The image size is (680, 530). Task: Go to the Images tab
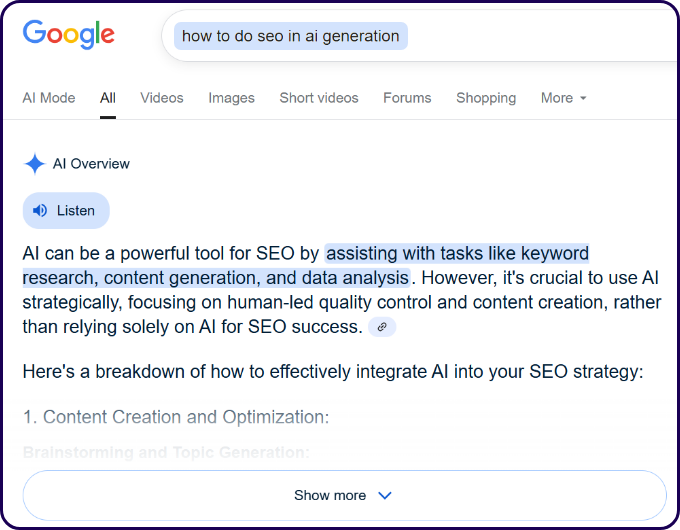[x=232, y=98]
